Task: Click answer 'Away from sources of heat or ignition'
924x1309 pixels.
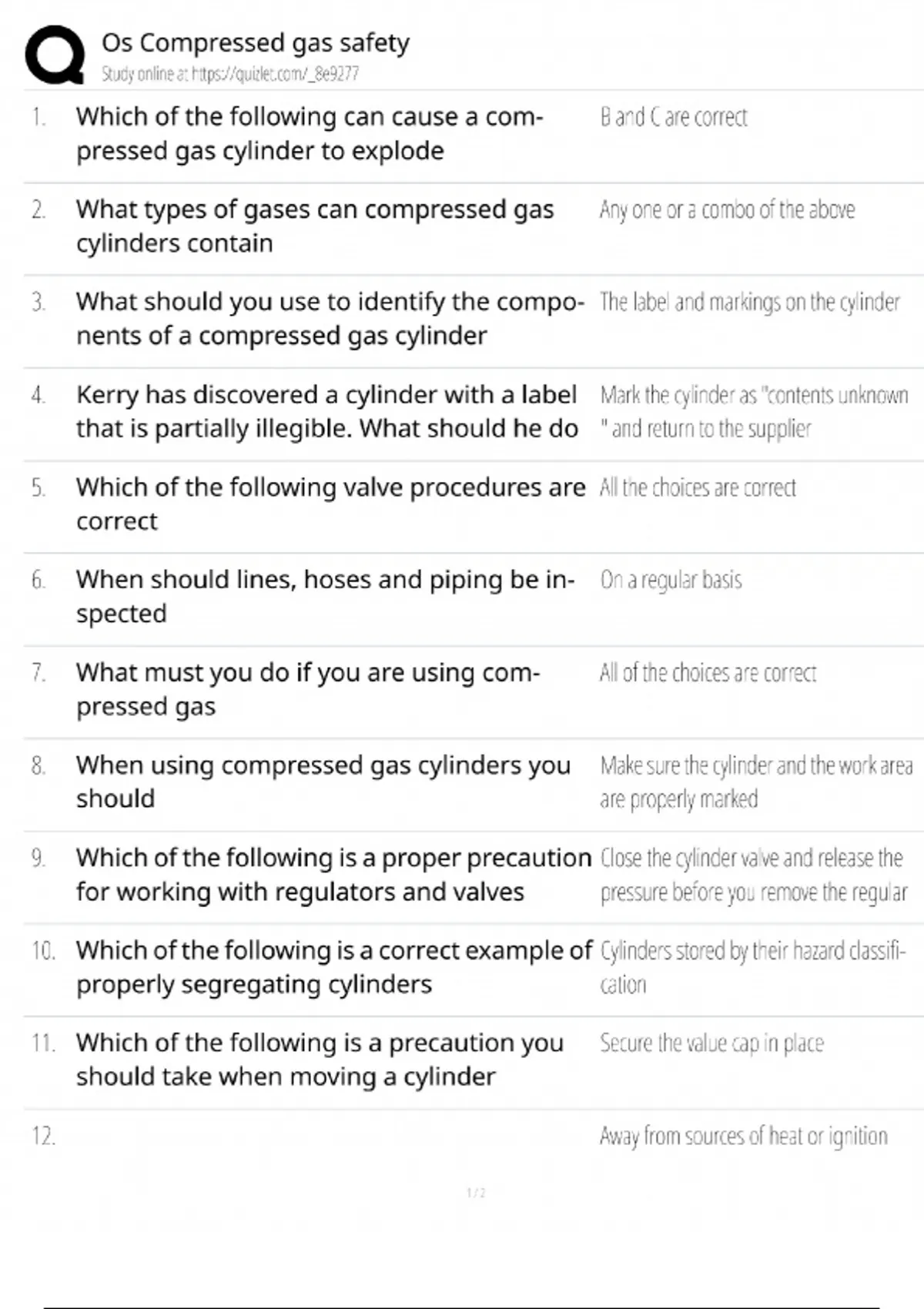Action: click(743, 1136)
